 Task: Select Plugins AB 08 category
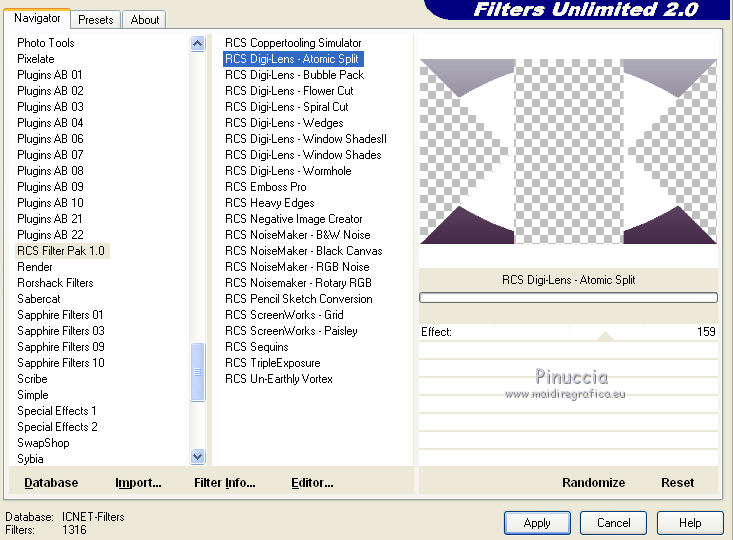point(50,171)
